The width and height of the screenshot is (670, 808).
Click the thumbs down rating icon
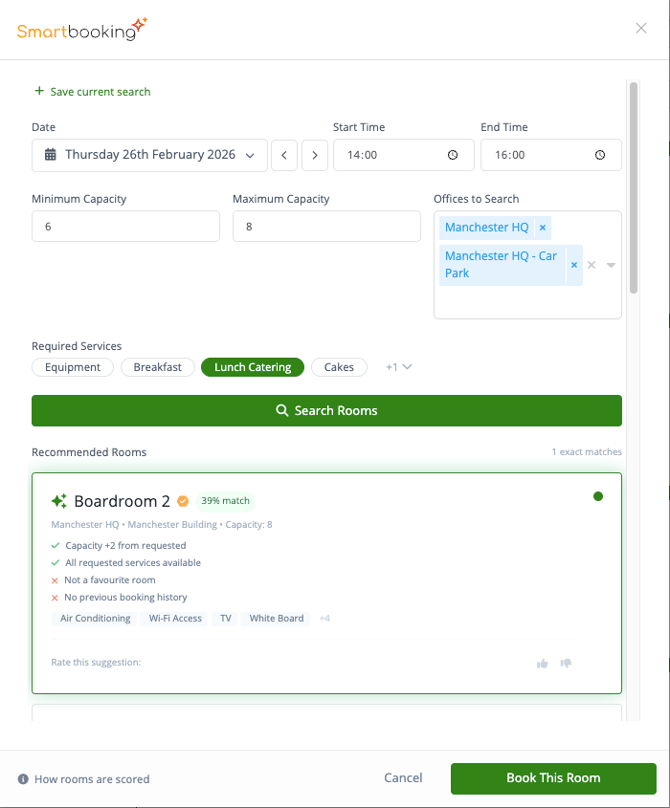coord(566,663)
